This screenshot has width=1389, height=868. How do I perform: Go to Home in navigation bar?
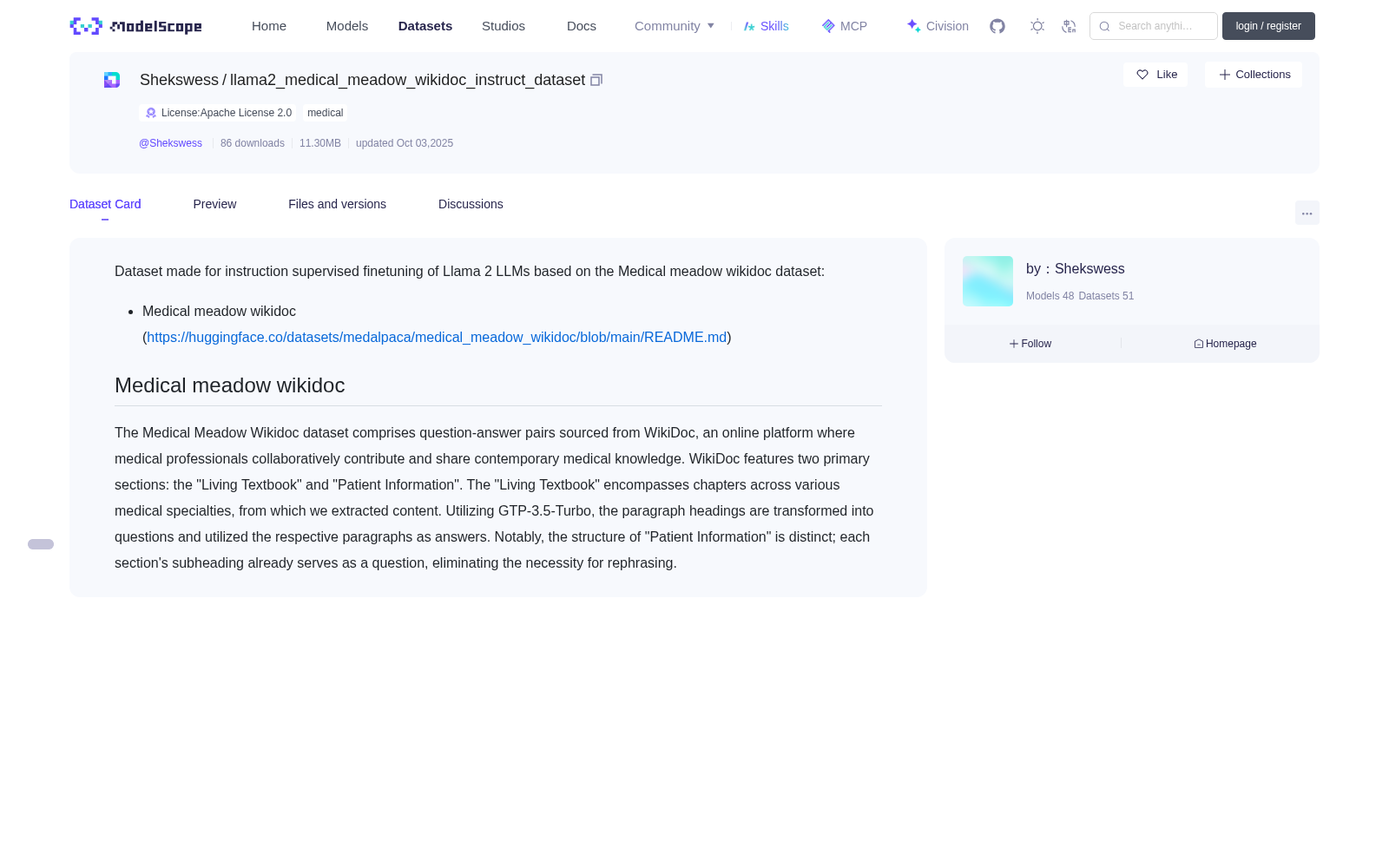coord(269,26)
